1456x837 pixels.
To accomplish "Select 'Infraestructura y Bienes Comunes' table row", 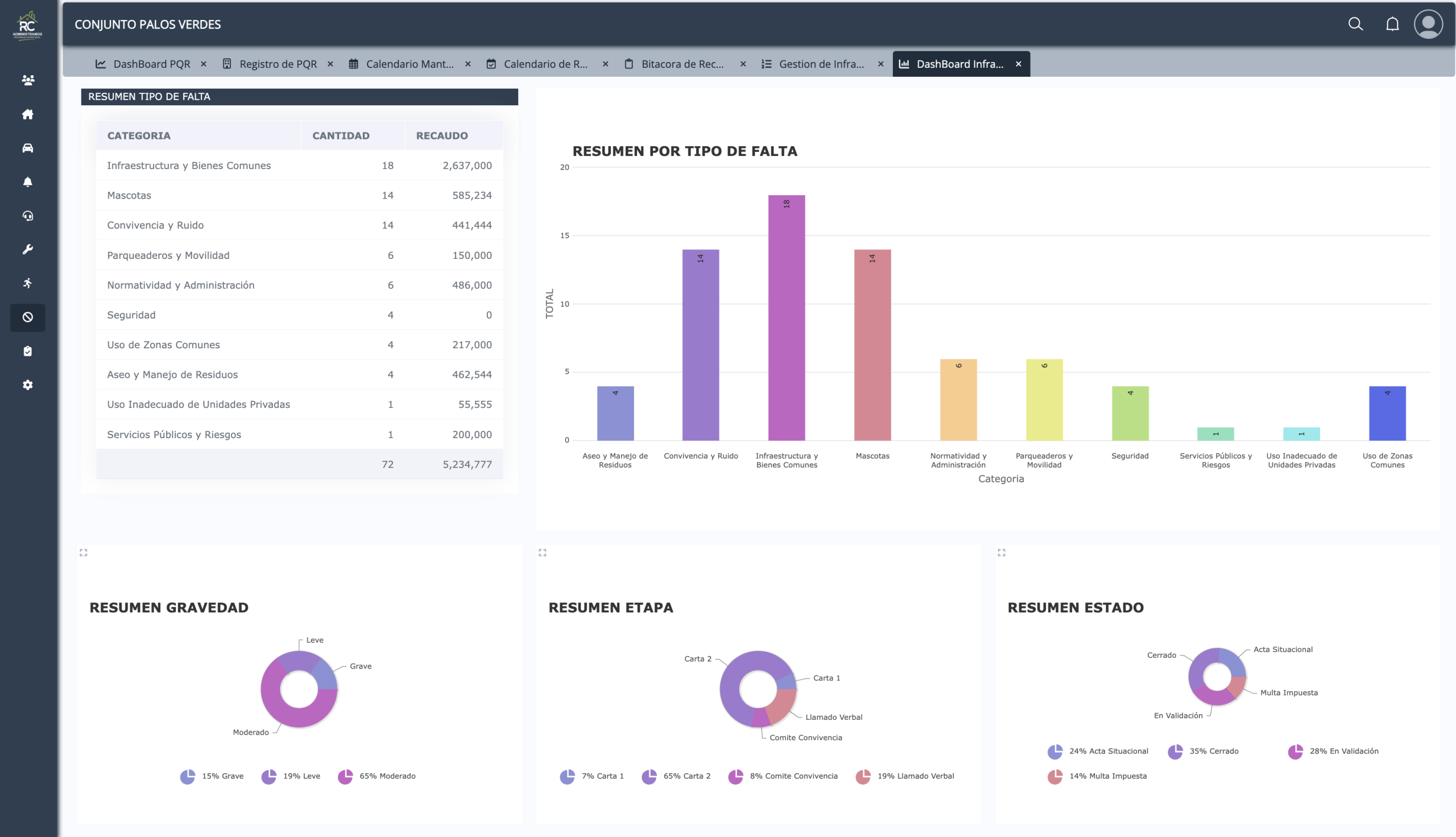I will click(x=299, y=166).
